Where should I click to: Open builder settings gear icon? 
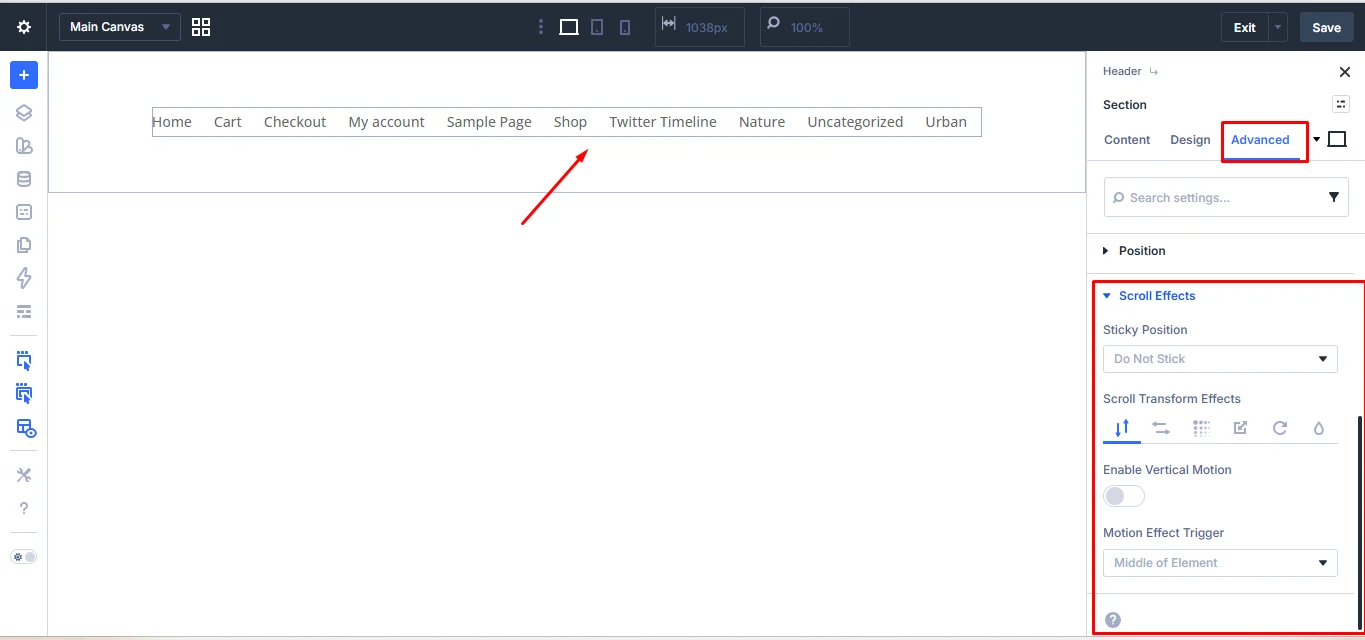tap(24, 27)
